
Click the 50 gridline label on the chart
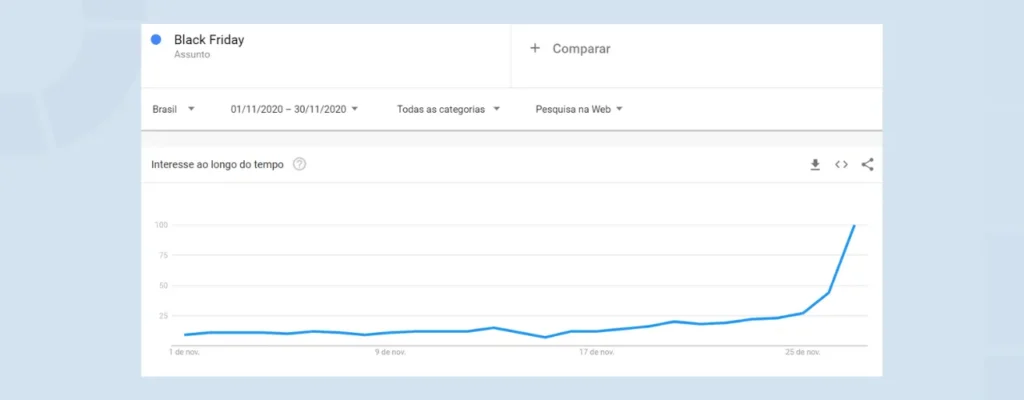tap(163, 286)
